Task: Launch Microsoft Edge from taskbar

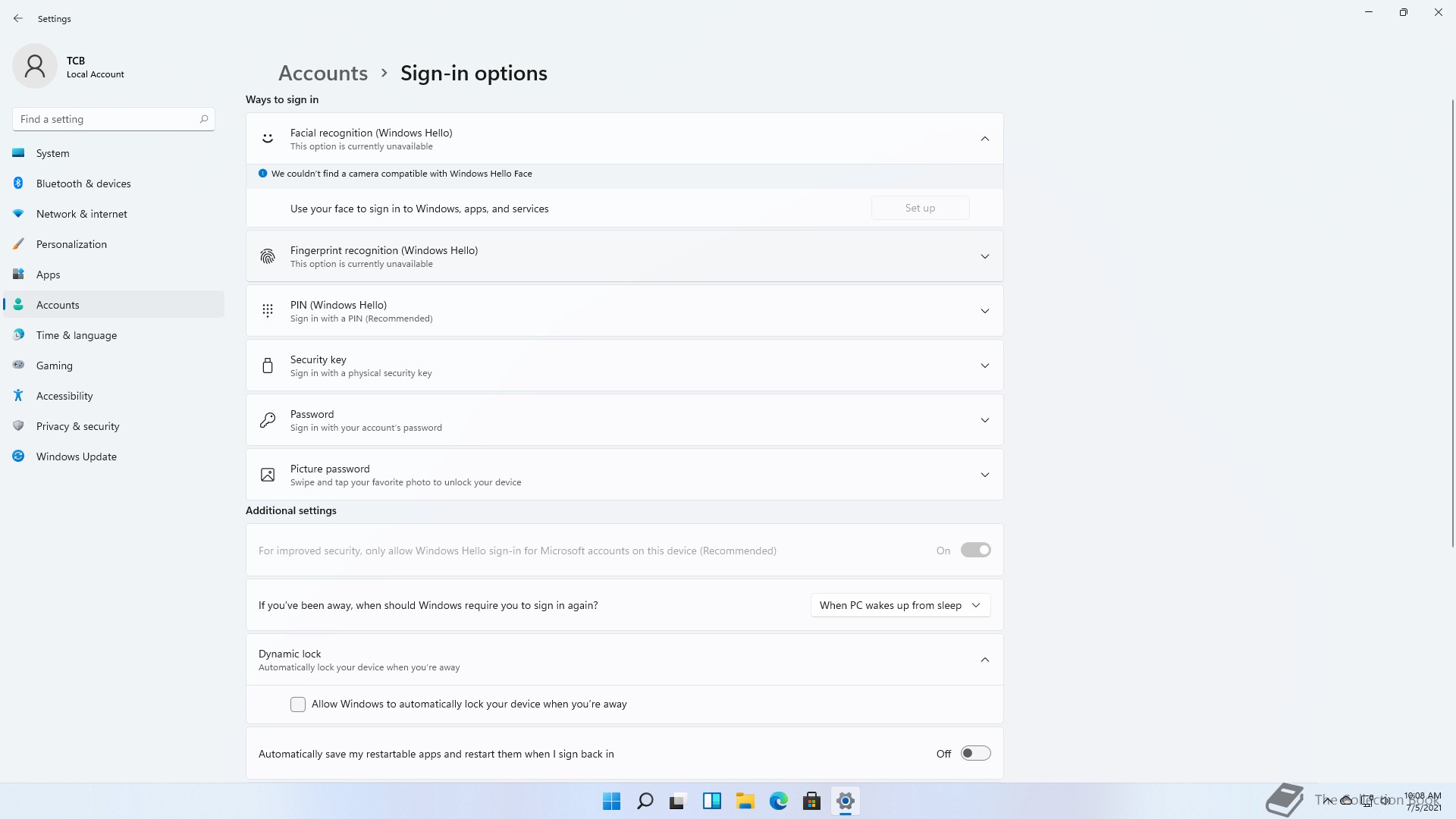Action: coord(778,801)
